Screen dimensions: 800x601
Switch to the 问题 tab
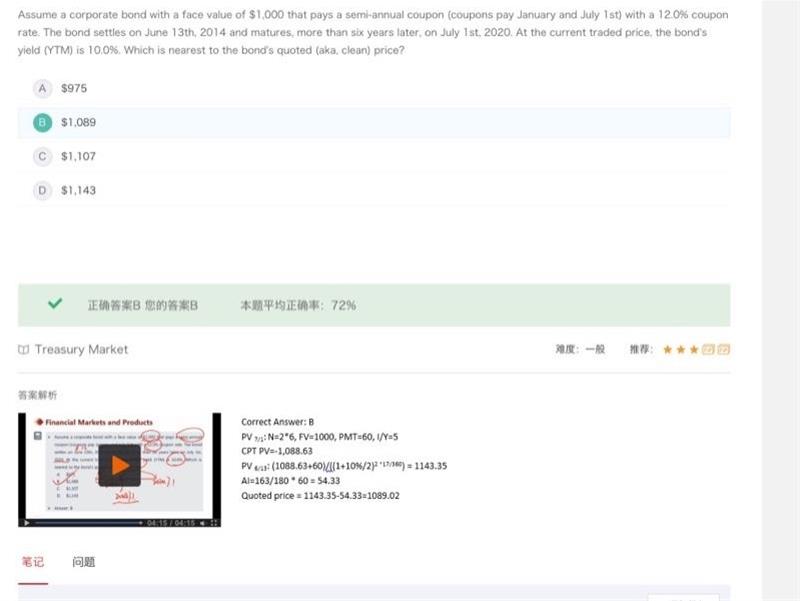click(83, 562)
